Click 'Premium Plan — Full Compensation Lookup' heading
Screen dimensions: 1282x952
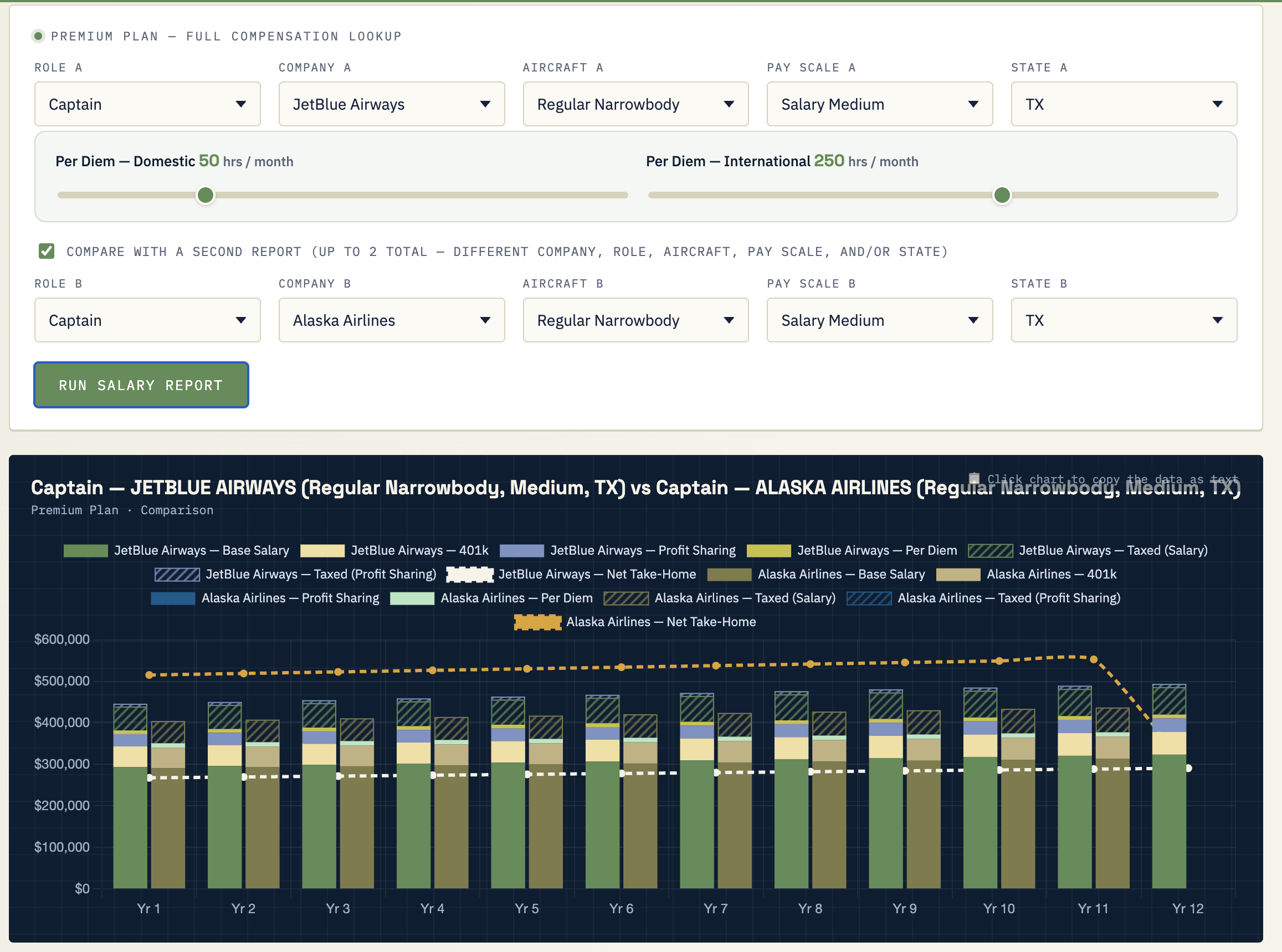tap(227, 37)
